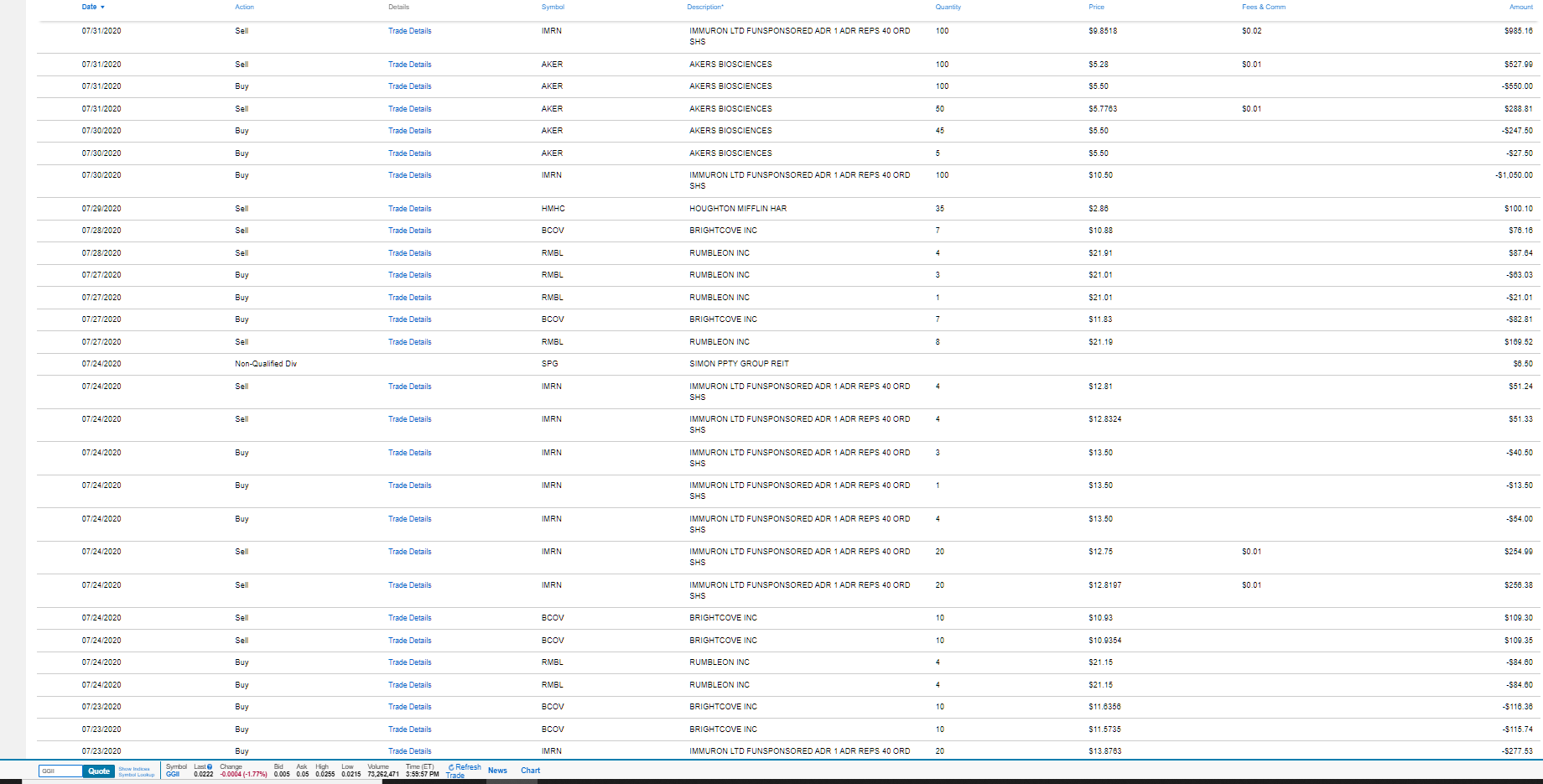View Trade Details for the -$1,050.00 IMRN buy

point(409,175)
